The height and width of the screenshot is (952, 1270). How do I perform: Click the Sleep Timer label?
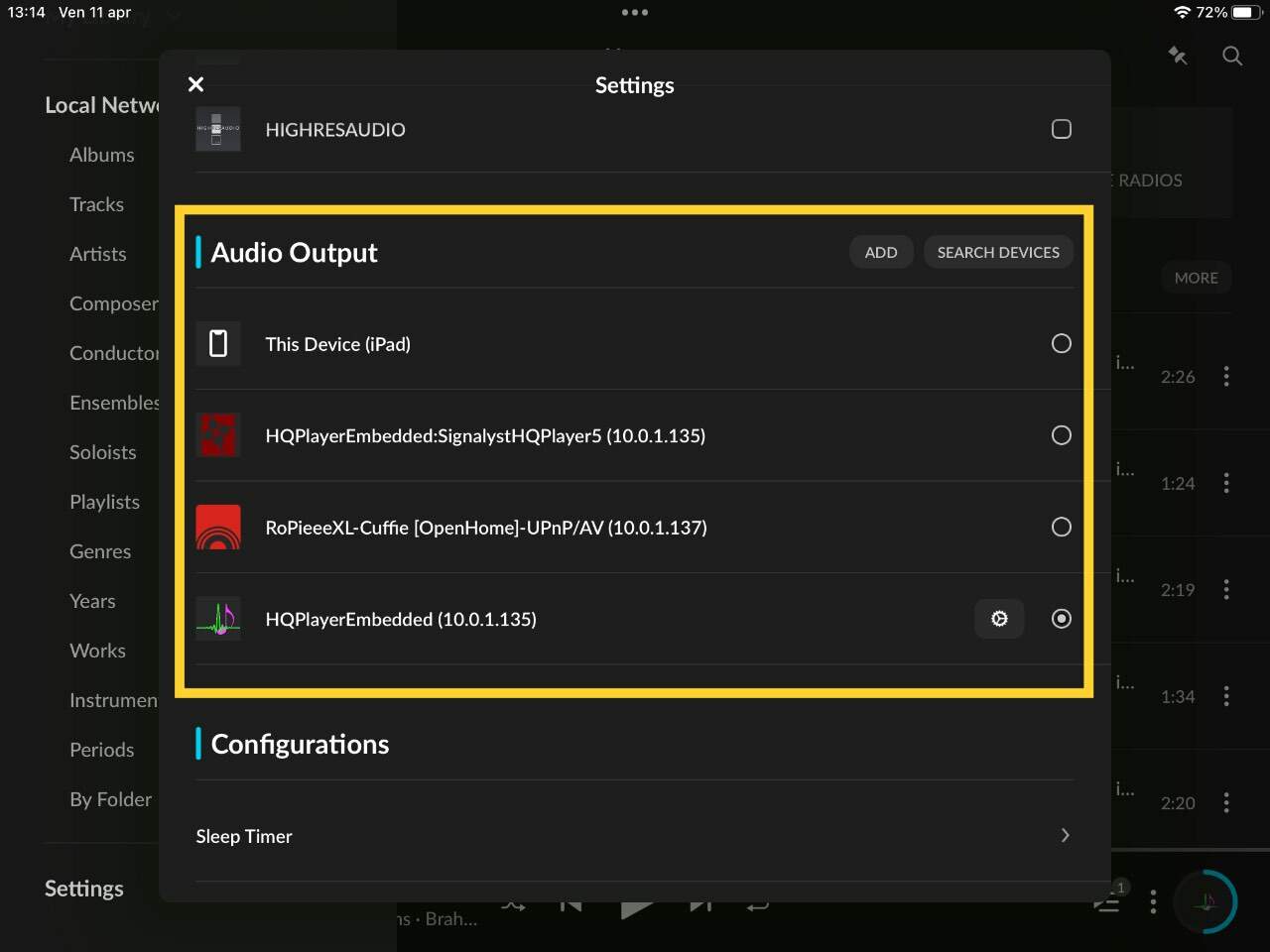coord(244,836)
